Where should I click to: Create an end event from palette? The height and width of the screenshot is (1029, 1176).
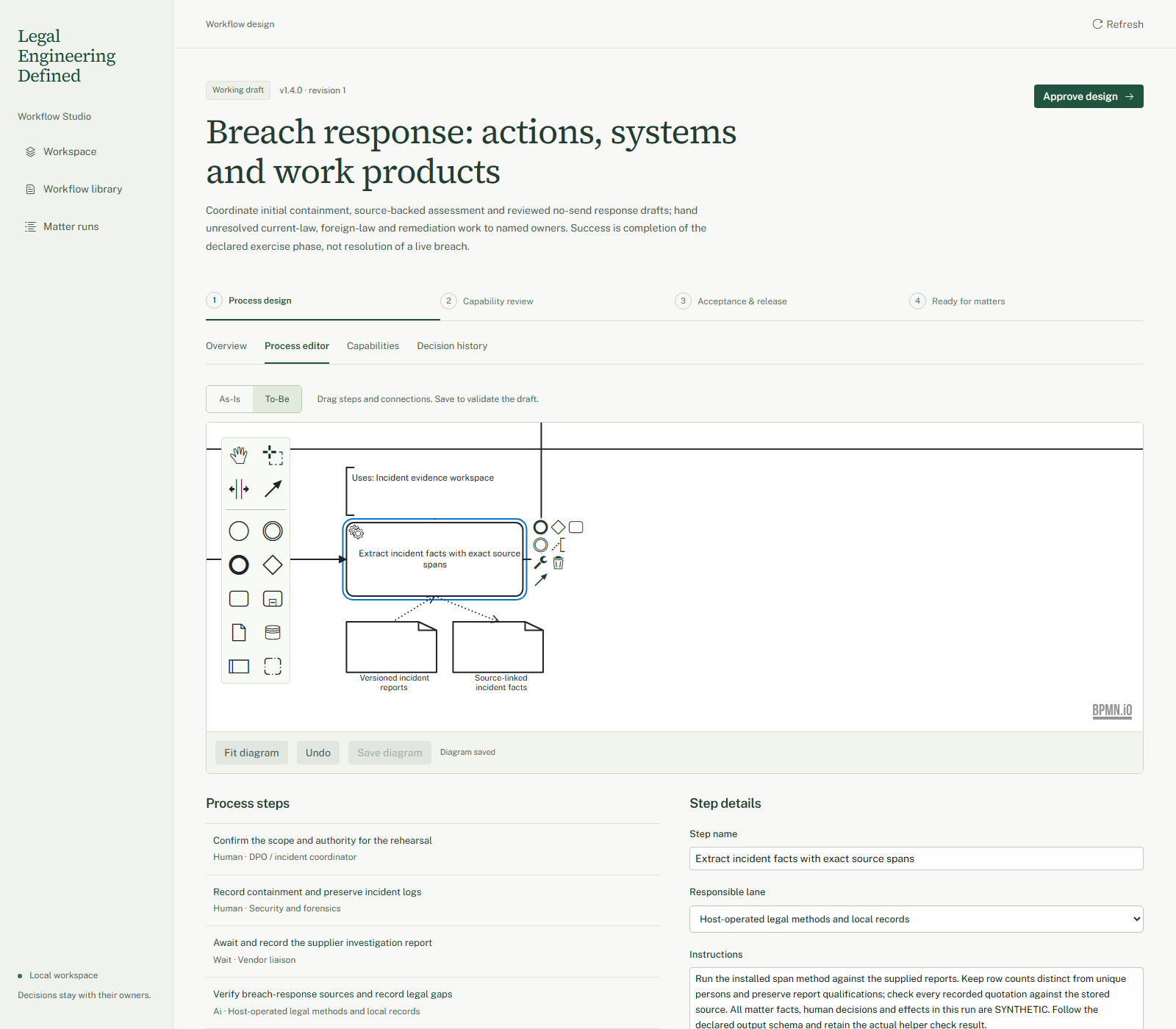[x=239, y=564]
